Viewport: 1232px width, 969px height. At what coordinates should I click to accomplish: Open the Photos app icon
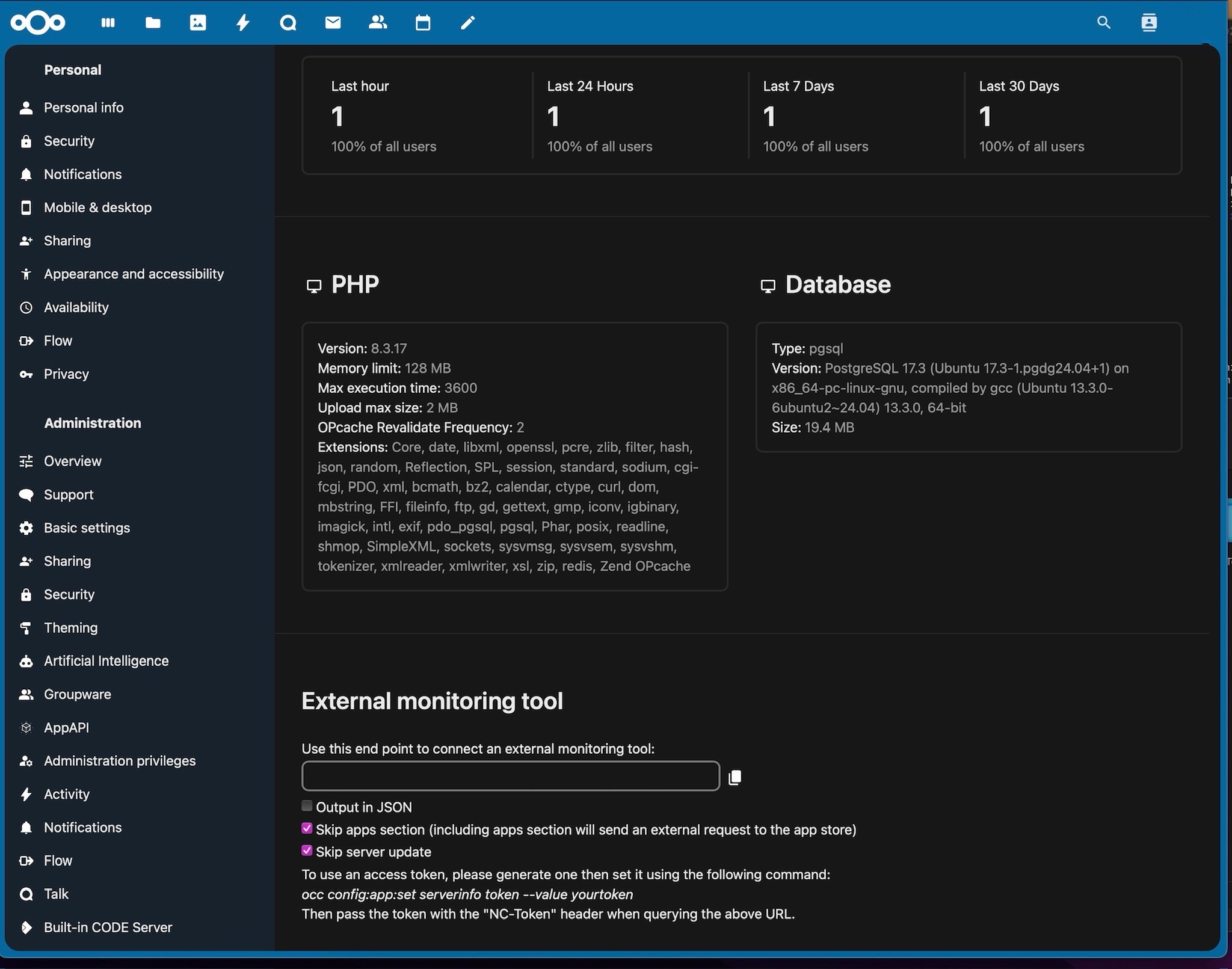(198, 23)
